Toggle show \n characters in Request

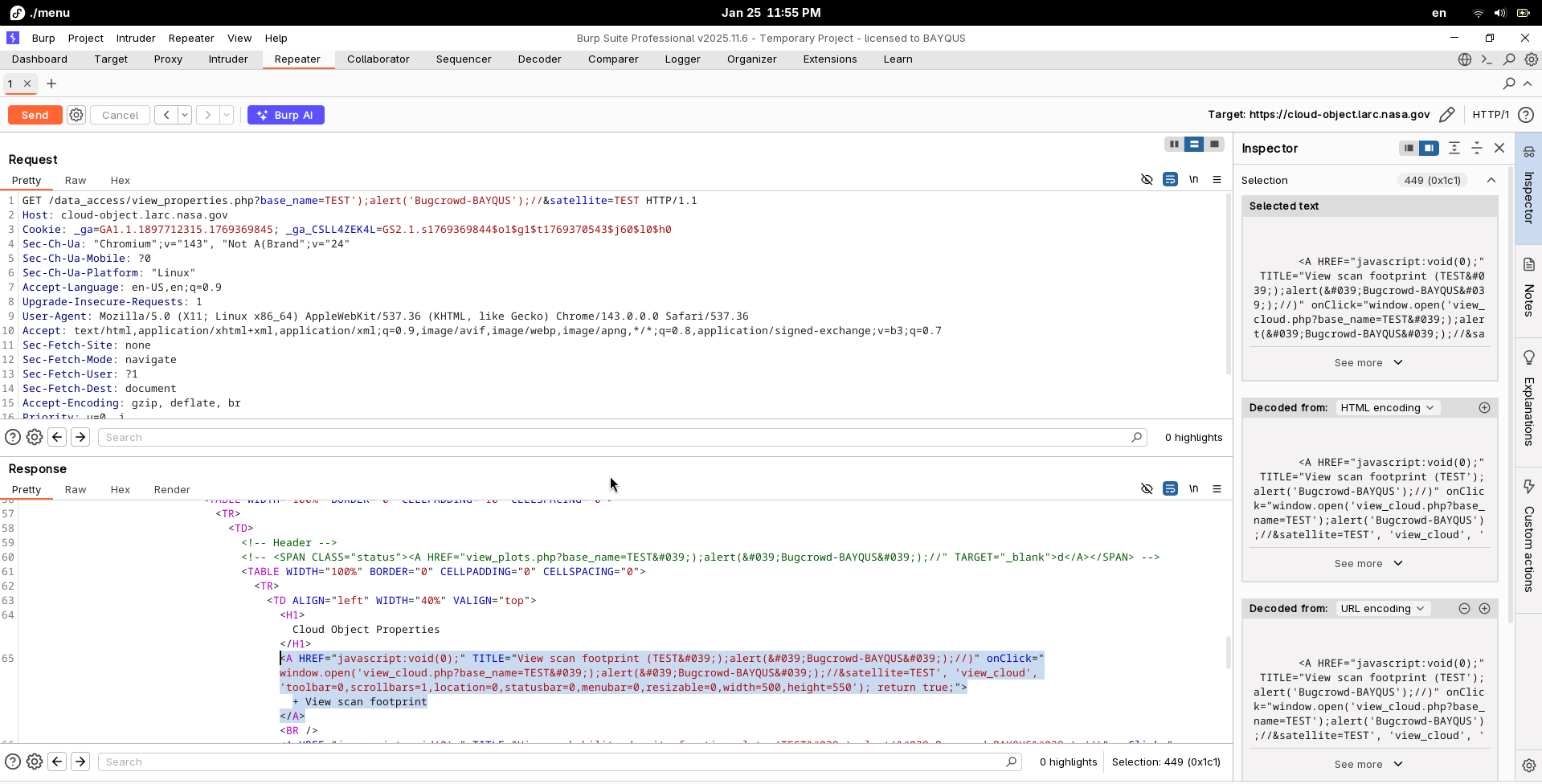(1194, 180)
